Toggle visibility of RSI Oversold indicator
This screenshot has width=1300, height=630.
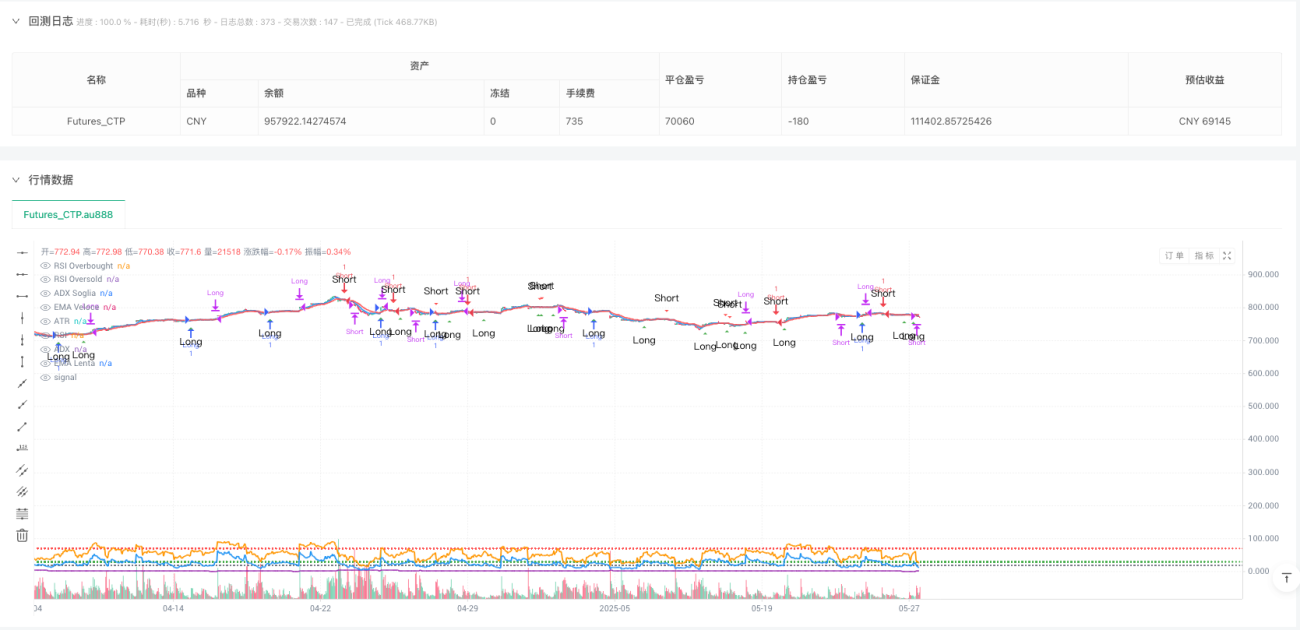[45, 279]
